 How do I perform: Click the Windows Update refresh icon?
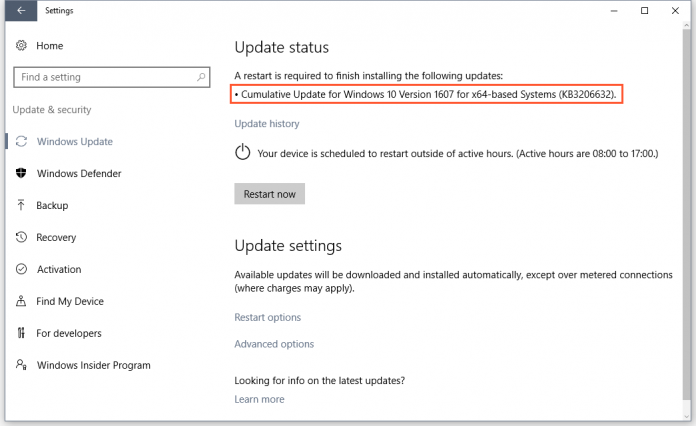click(21, 141)
